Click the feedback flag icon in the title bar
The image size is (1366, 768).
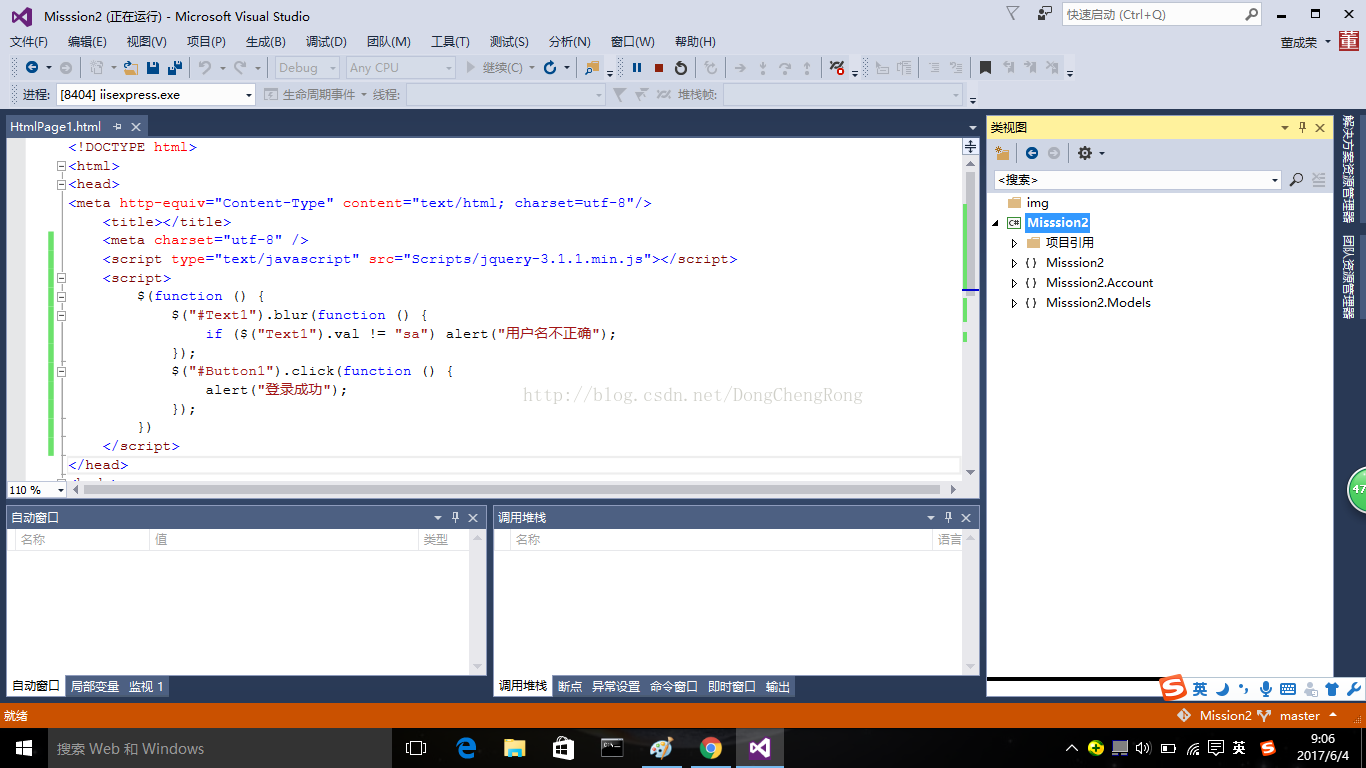point(1013,14)
